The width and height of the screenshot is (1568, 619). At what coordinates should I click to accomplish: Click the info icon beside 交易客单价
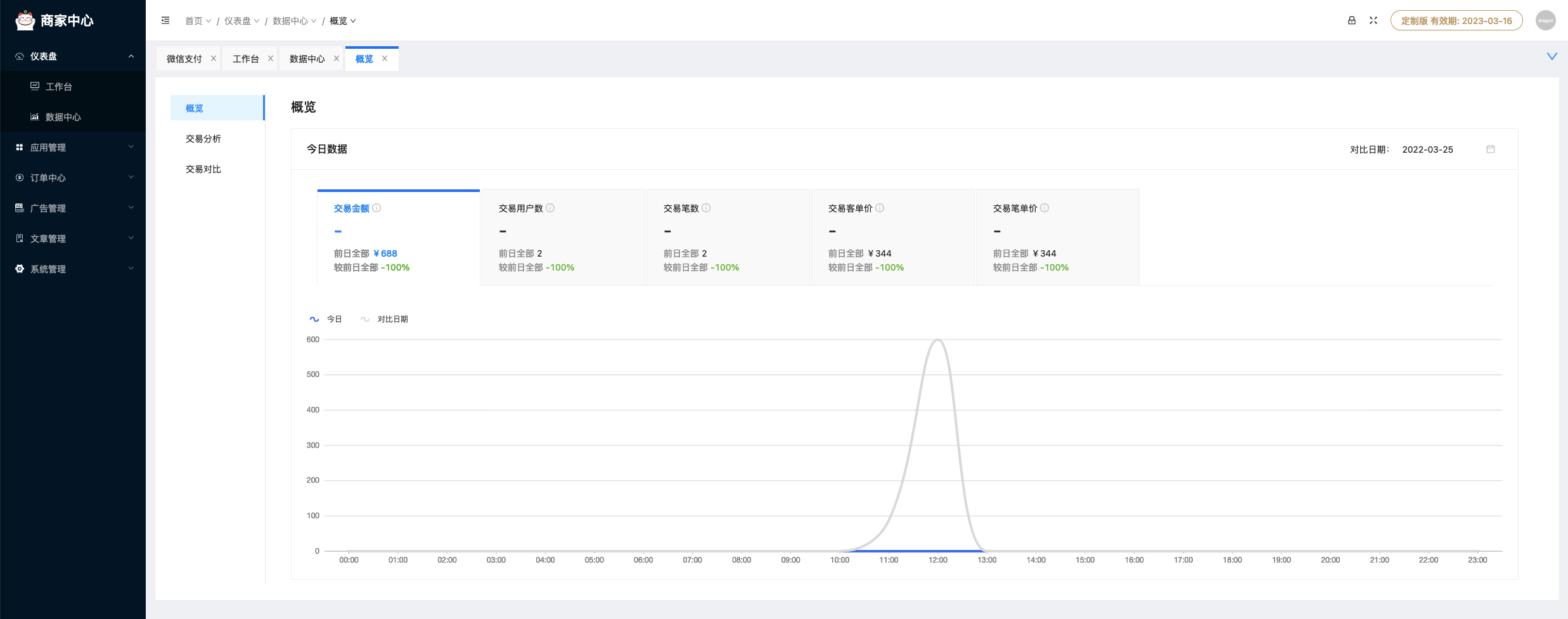(880, 208)
